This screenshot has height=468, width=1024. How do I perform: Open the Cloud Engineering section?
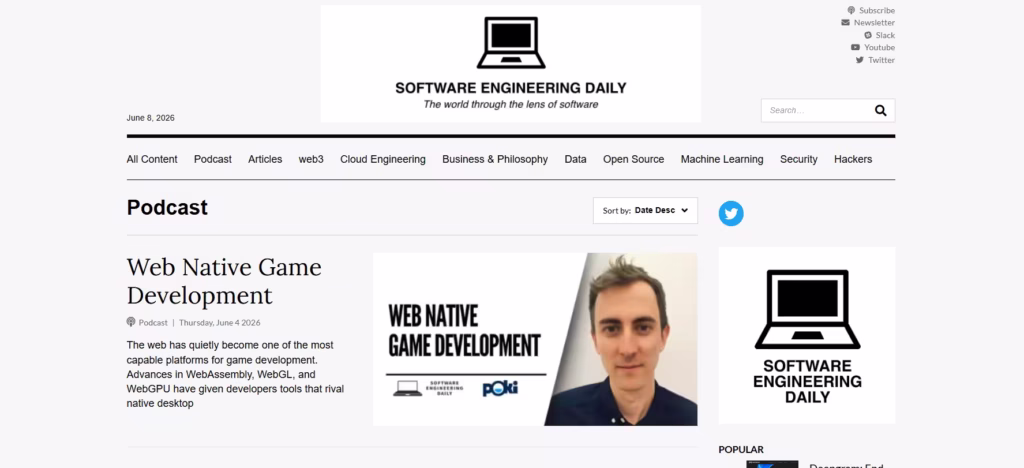click(x=383, y=159)
